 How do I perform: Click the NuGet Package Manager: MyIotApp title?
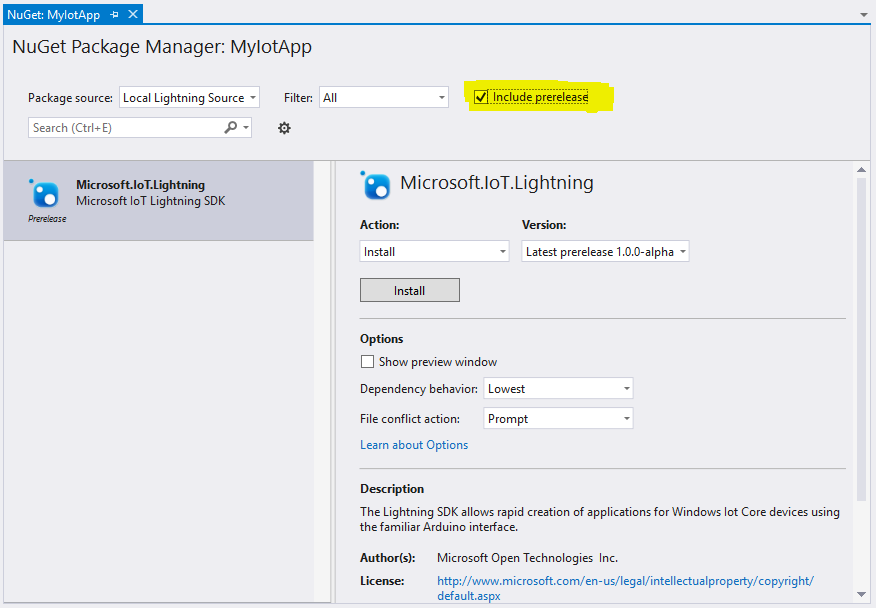[162, 46]
